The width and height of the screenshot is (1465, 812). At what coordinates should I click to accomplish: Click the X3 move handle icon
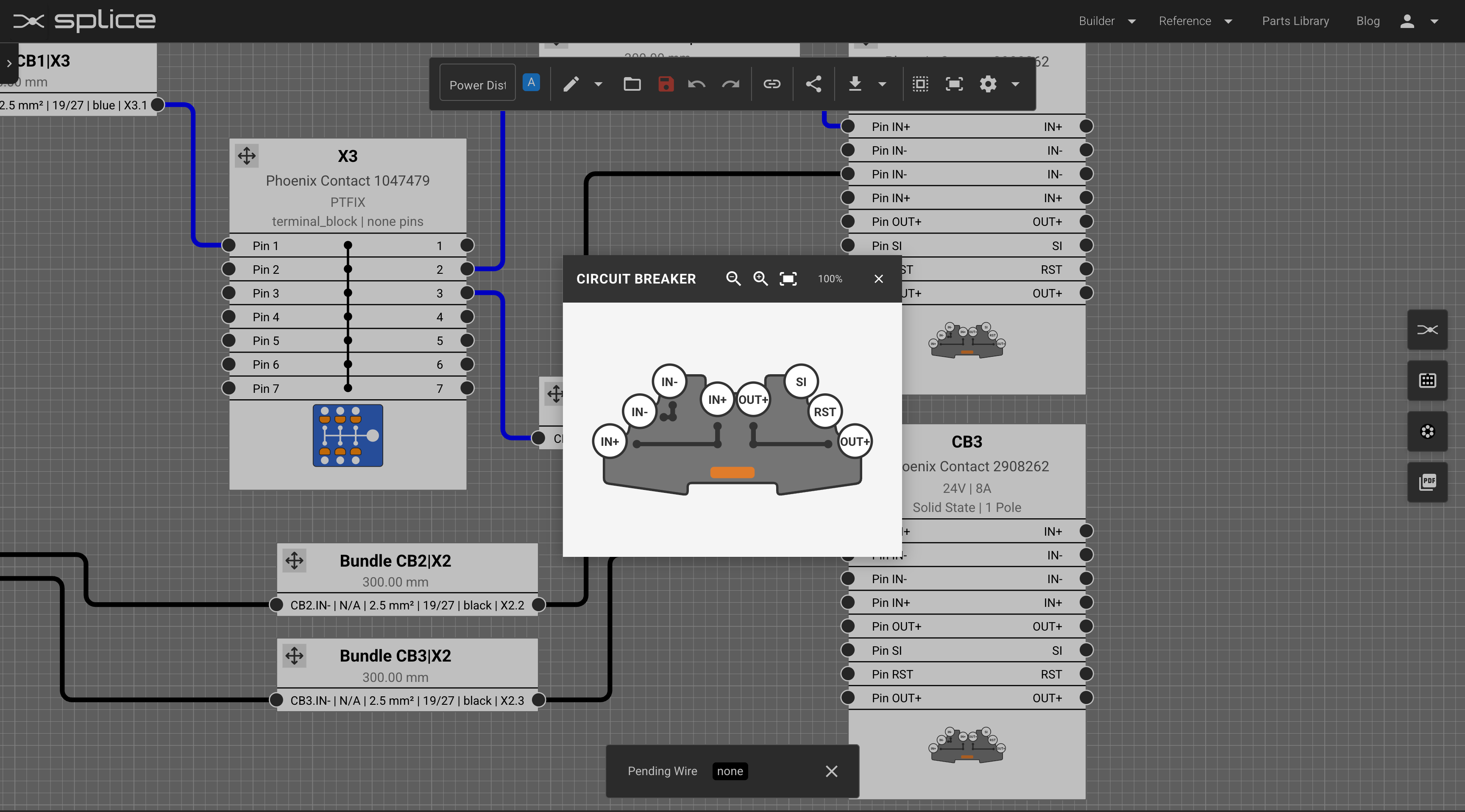[247, 156]
